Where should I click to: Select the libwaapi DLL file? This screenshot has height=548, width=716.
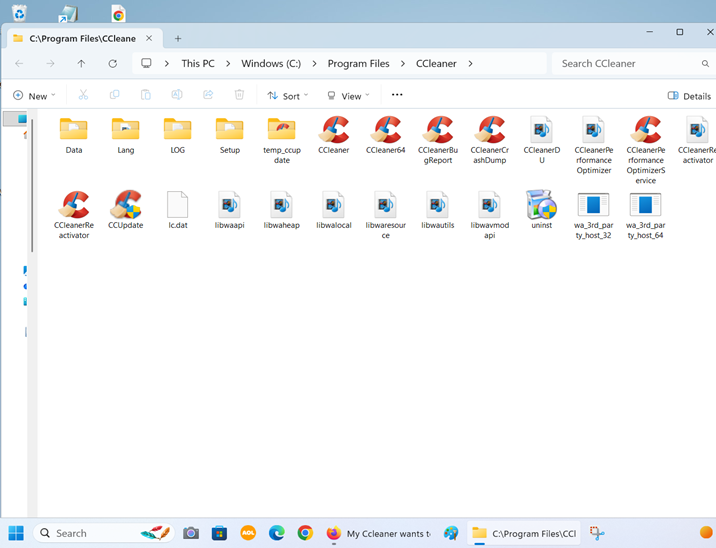(x=230, y=205)
